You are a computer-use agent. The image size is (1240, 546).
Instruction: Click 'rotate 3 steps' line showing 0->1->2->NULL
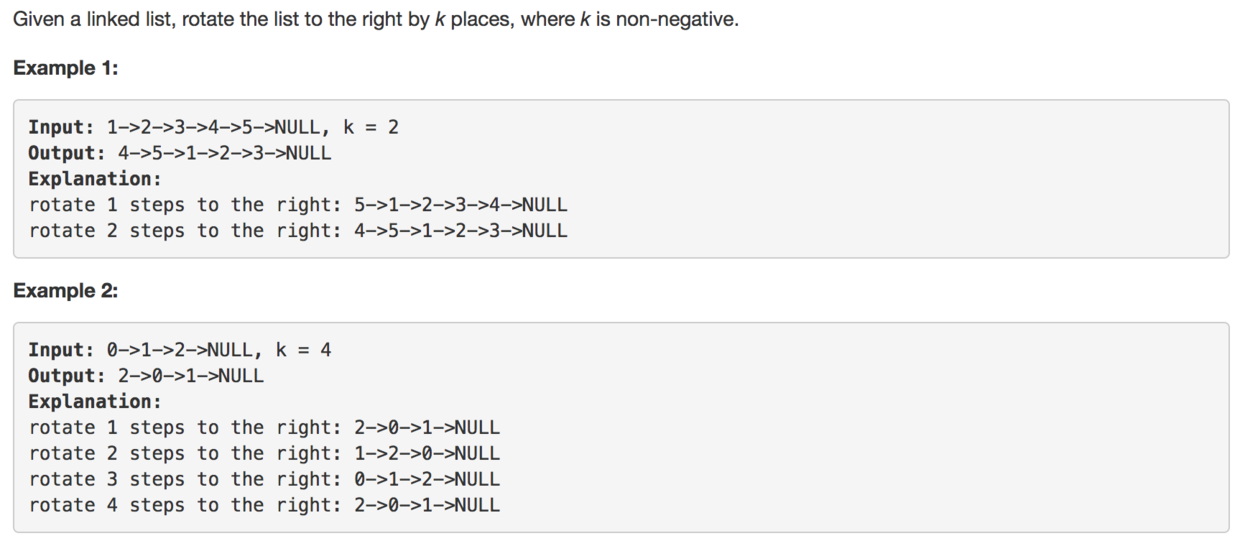(264, 480)
